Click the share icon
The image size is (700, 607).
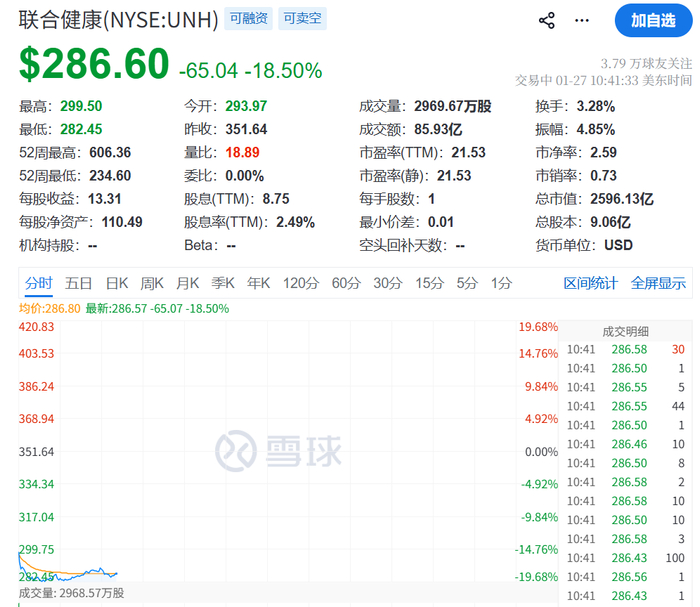click(547, 20)
